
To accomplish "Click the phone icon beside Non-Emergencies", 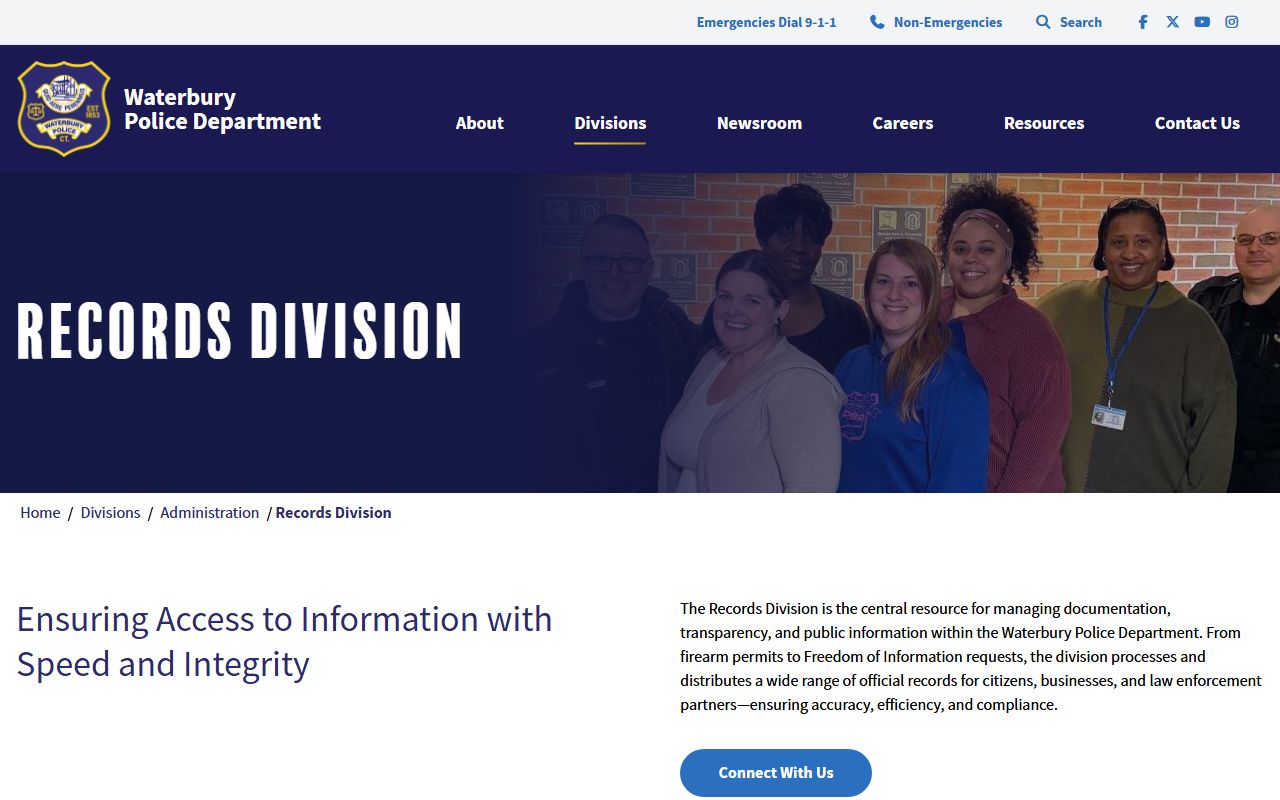I will [x=877, y=22].
